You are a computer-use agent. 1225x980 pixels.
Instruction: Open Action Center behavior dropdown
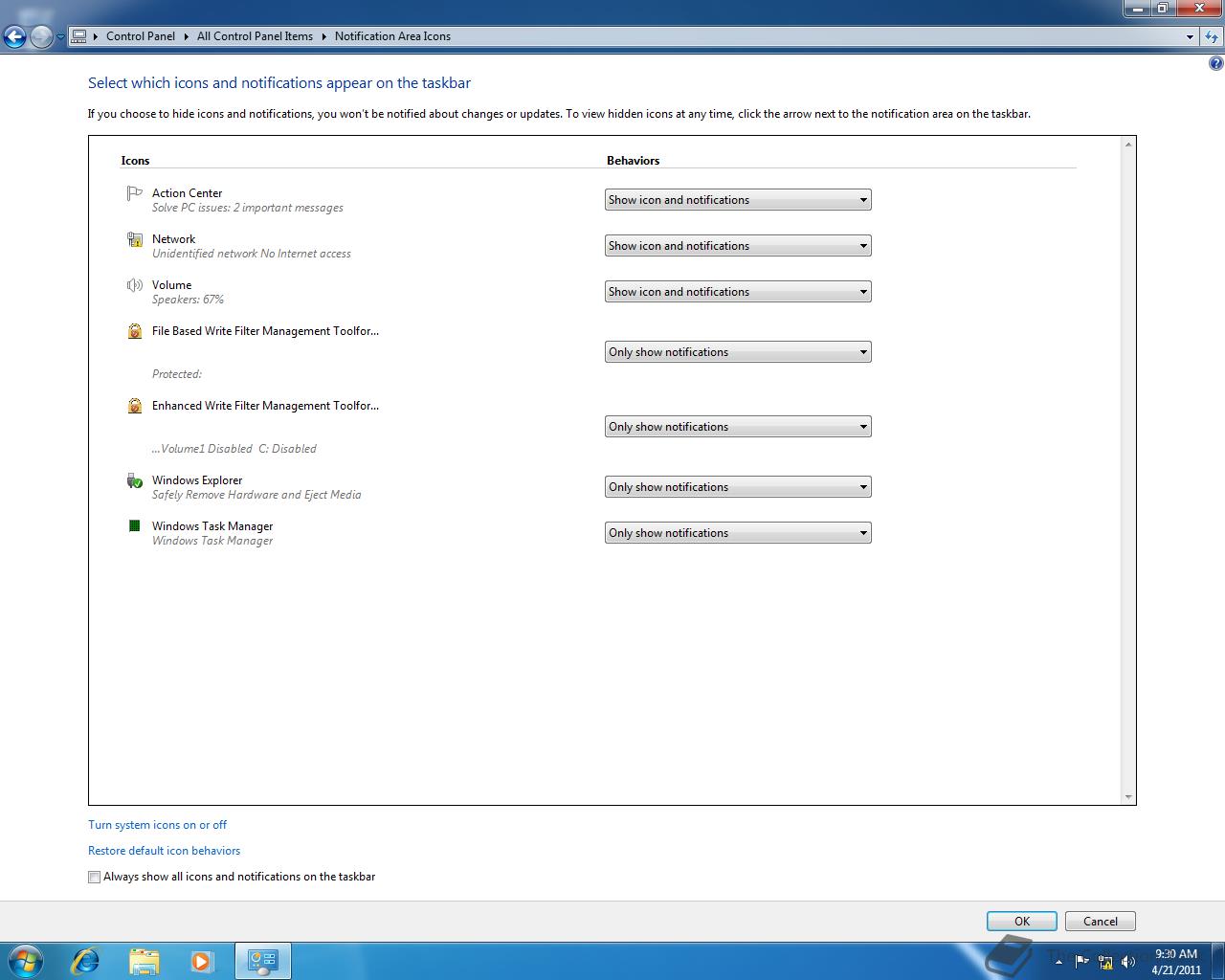[x=738, y=200]
